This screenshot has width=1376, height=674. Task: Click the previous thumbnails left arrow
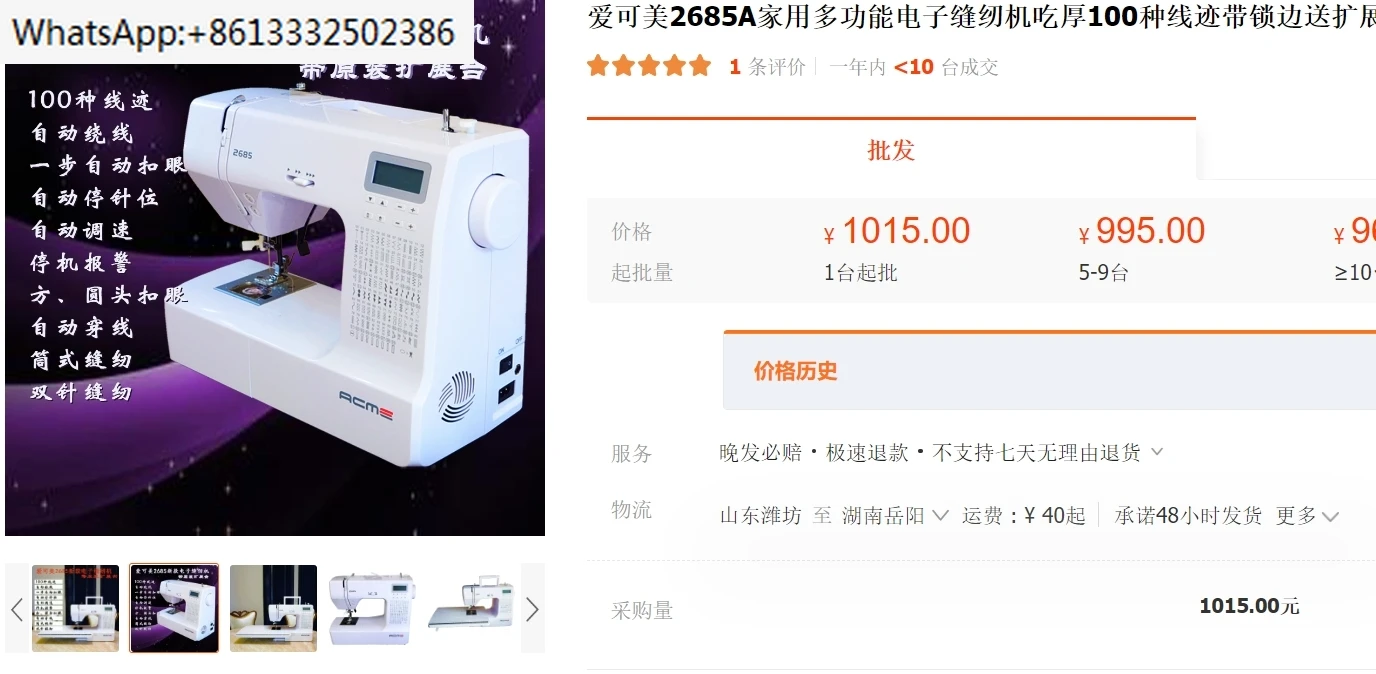[x=17, y=608]
